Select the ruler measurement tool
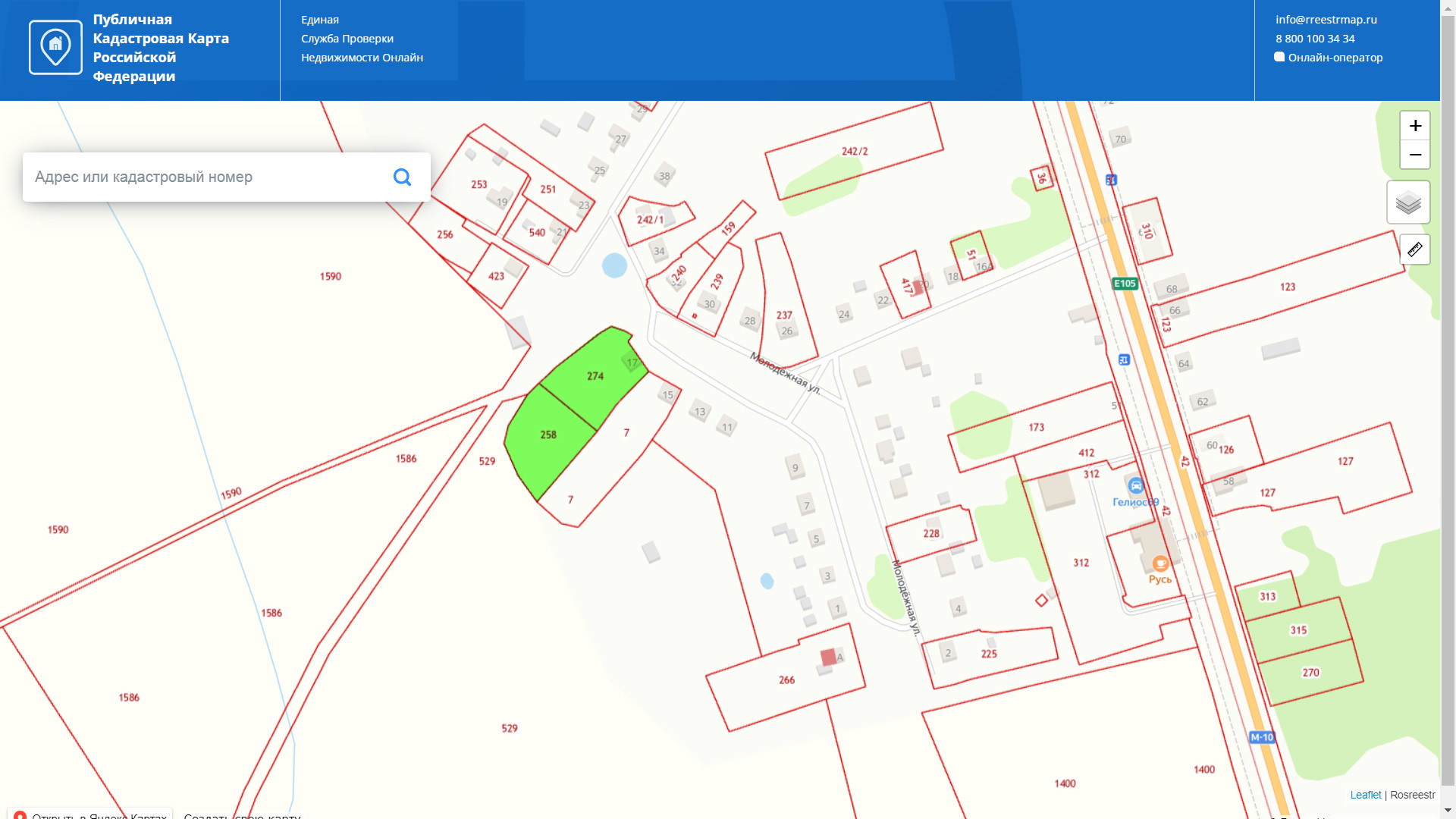This screenshot has height=819, width=1456. click(x=1415, y=249)
